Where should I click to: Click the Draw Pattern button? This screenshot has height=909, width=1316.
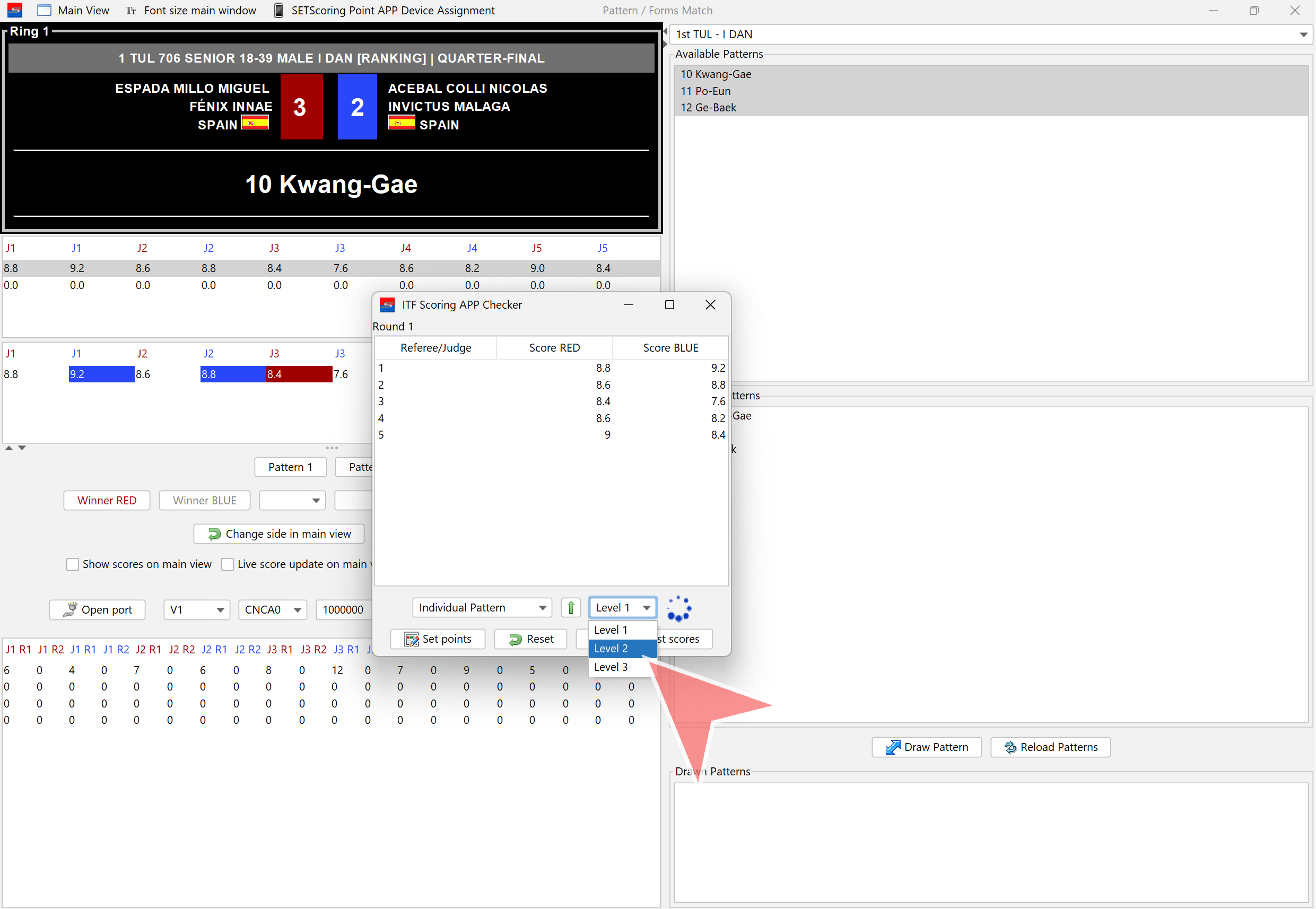coord(926,747)
